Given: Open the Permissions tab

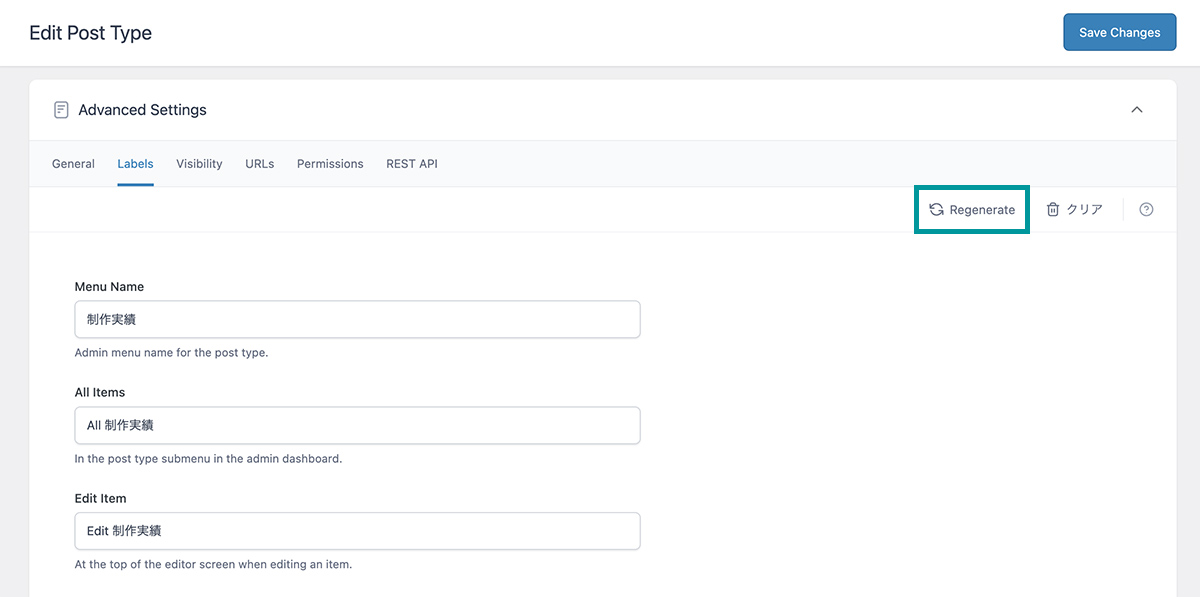Looking at the screenshot, I should (330, 164).
